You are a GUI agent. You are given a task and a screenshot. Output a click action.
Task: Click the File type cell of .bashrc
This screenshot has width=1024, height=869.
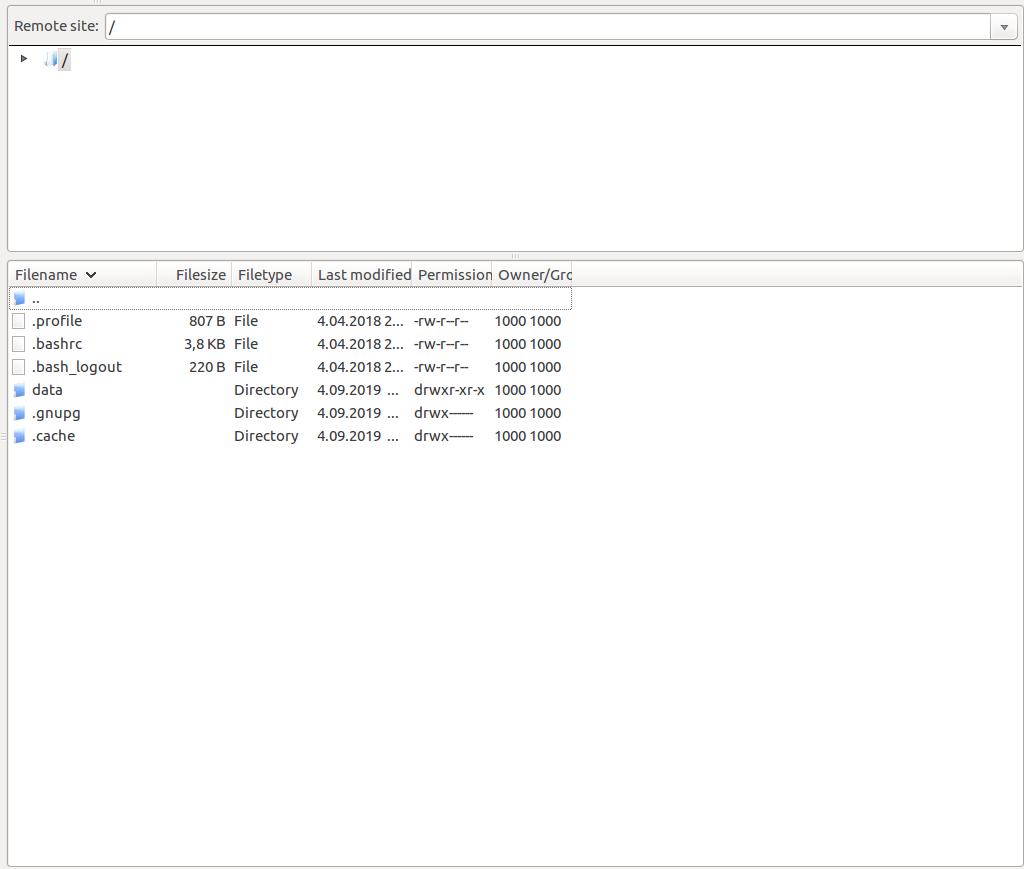click(x=246, y=344)
